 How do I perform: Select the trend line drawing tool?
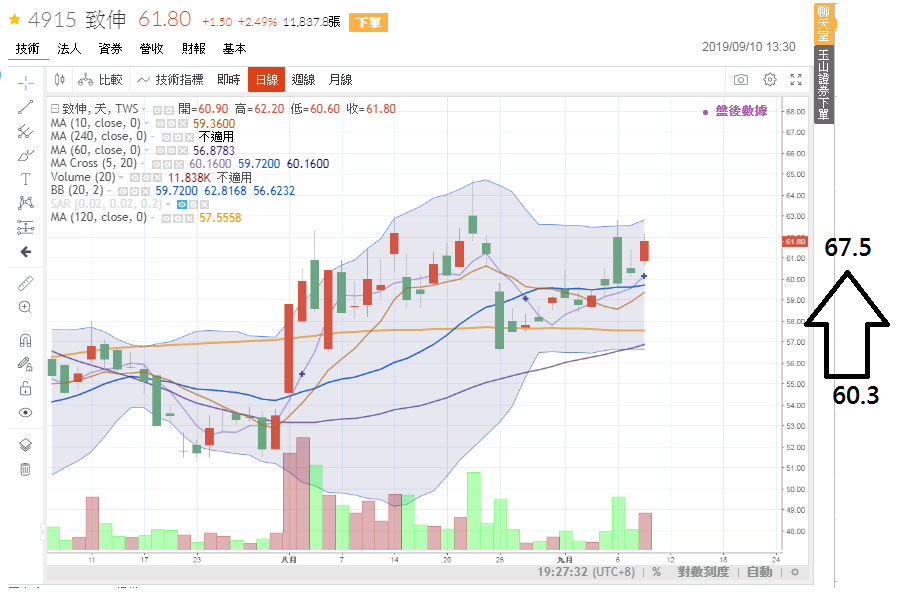pyautogui.click(x=26, y=106)
